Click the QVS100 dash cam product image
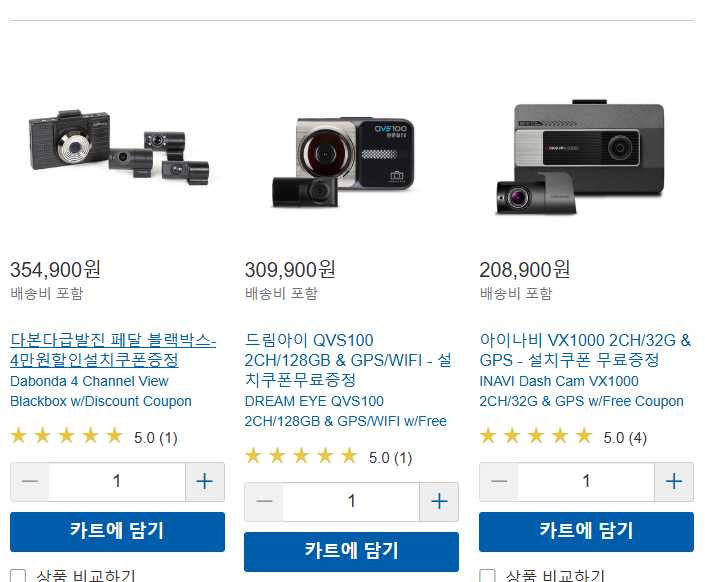This screenshot has height=582, width=705. (x=344, y=162)
